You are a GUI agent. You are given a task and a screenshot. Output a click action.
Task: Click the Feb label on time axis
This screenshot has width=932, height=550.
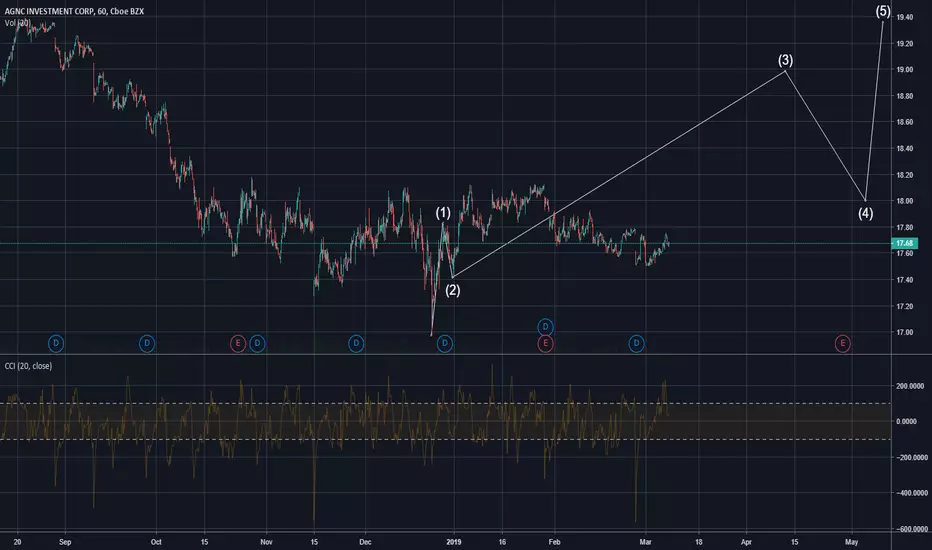554,542
